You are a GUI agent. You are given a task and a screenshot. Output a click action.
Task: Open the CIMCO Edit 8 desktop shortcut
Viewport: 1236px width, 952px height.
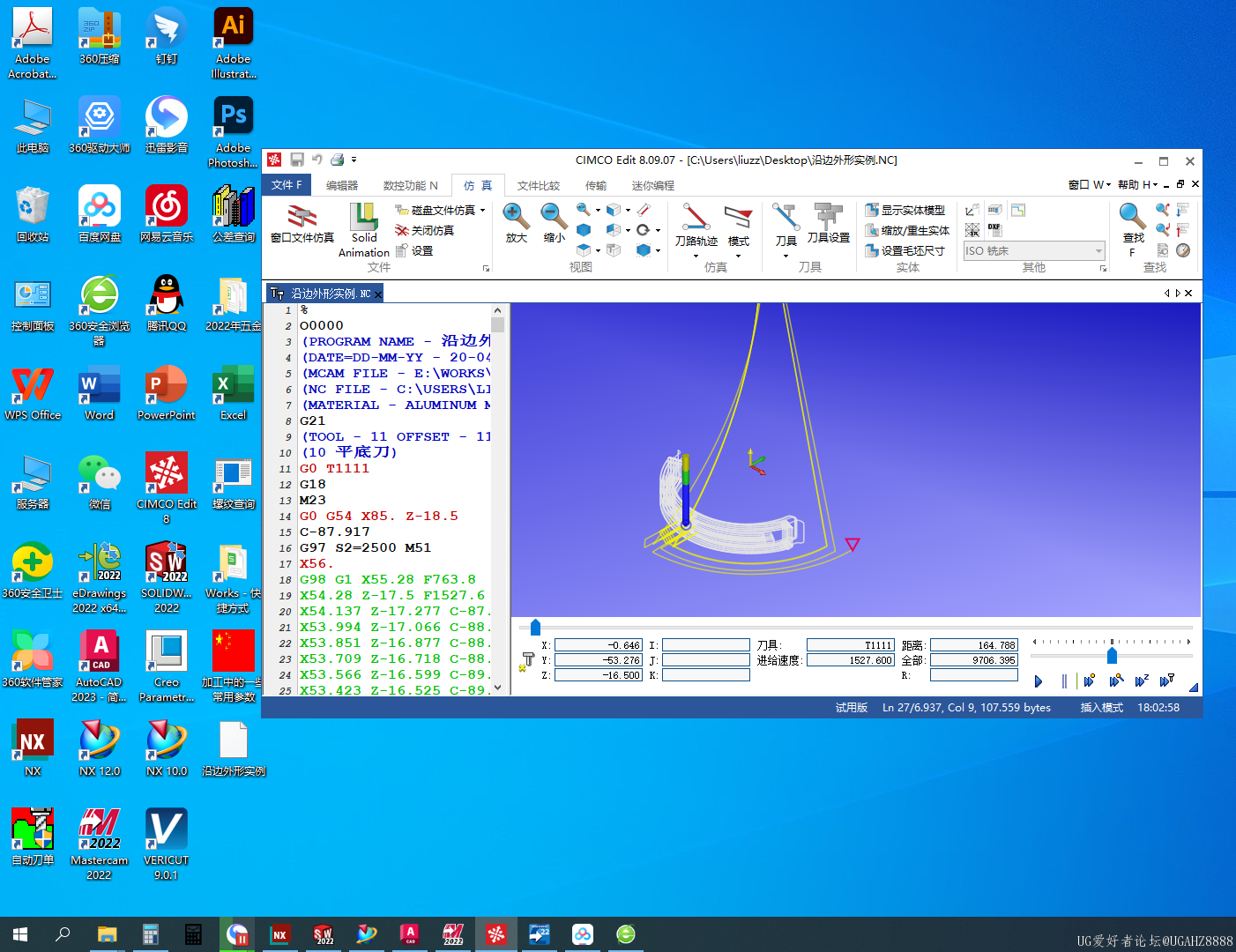(166, 487)
